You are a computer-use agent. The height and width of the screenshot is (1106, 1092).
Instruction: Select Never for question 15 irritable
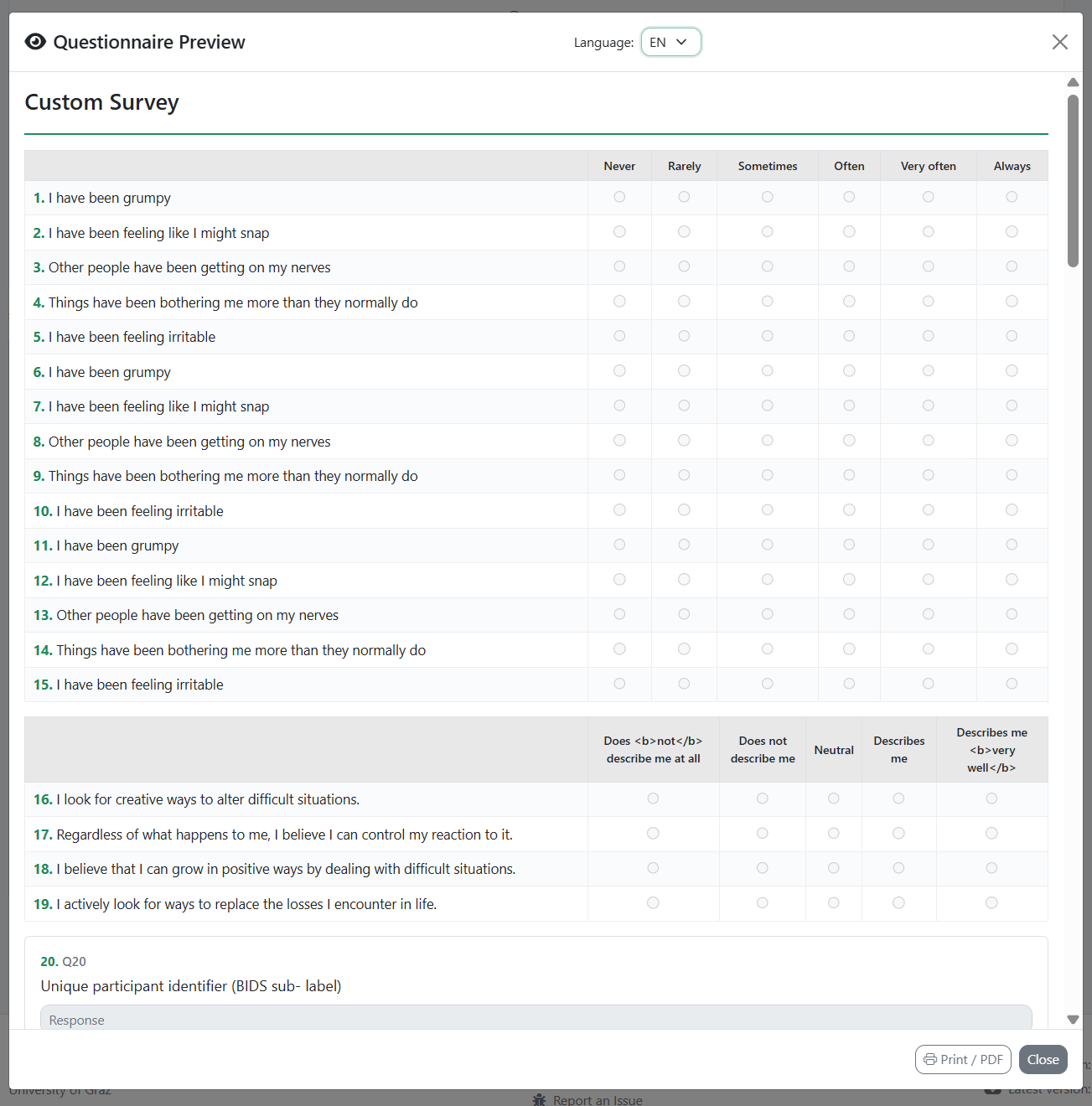click(x=619, y=684)
